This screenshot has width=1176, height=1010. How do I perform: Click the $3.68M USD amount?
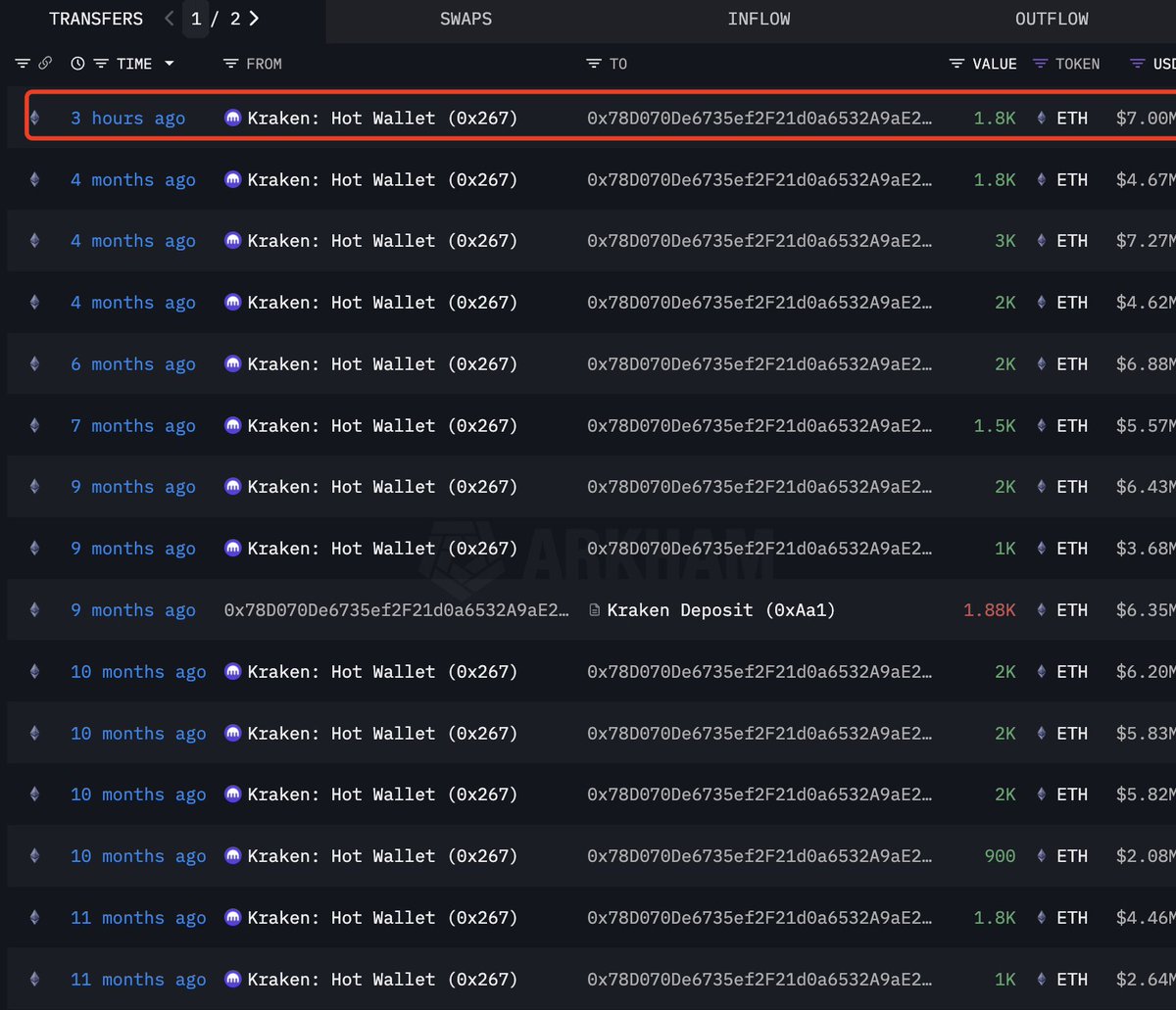(x=1145, y=549)
